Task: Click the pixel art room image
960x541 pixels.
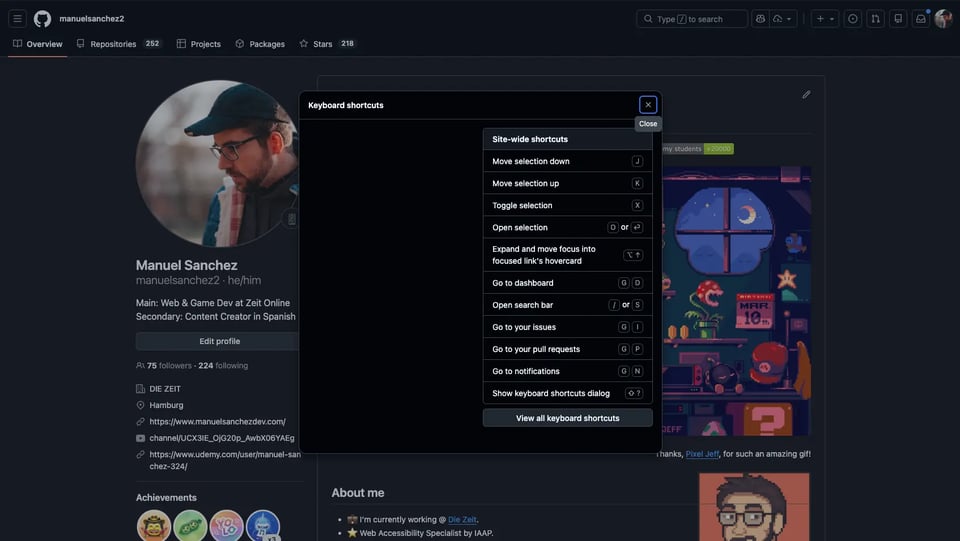Action: 736,301
